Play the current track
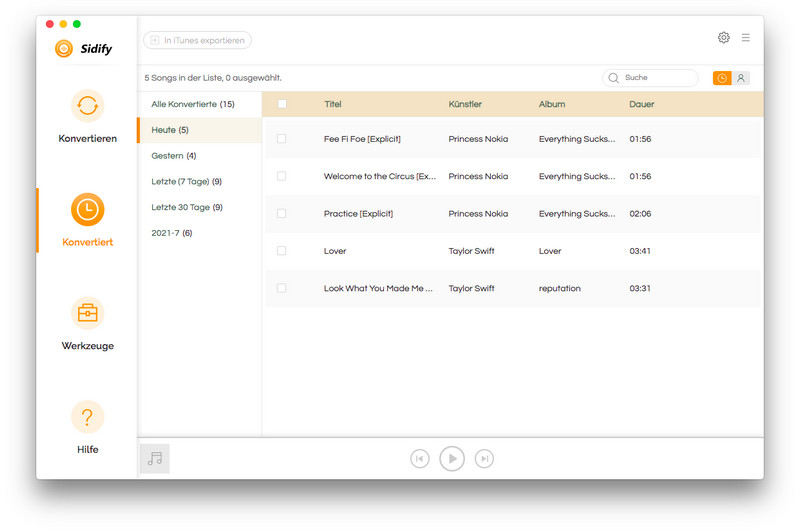Viewport: 800px width, 531px height. [452, 459]
